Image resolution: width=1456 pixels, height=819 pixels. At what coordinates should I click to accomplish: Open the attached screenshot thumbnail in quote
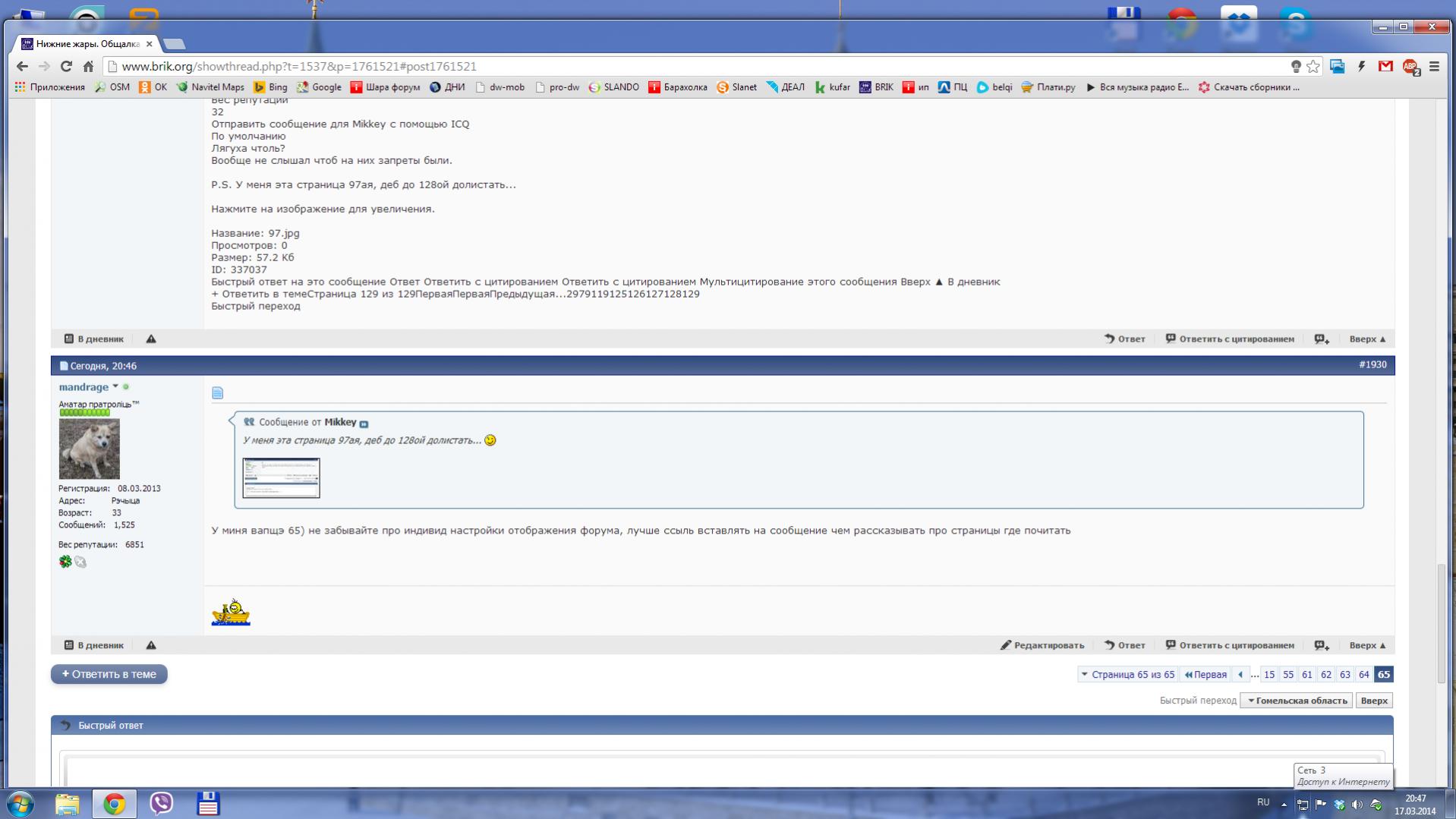point(281,478)
